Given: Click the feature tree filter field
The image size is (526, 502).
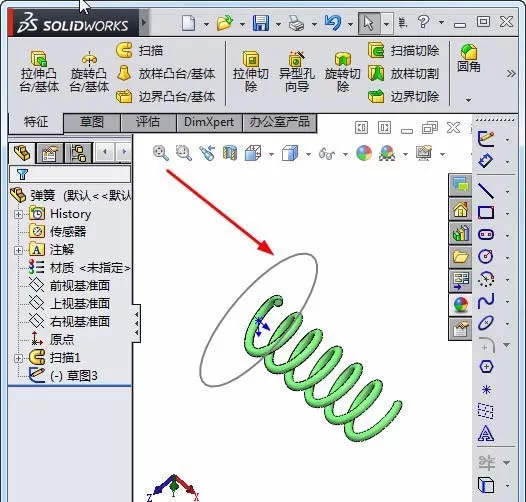Looking at the screenshot, I should click(x=70, y=174).
